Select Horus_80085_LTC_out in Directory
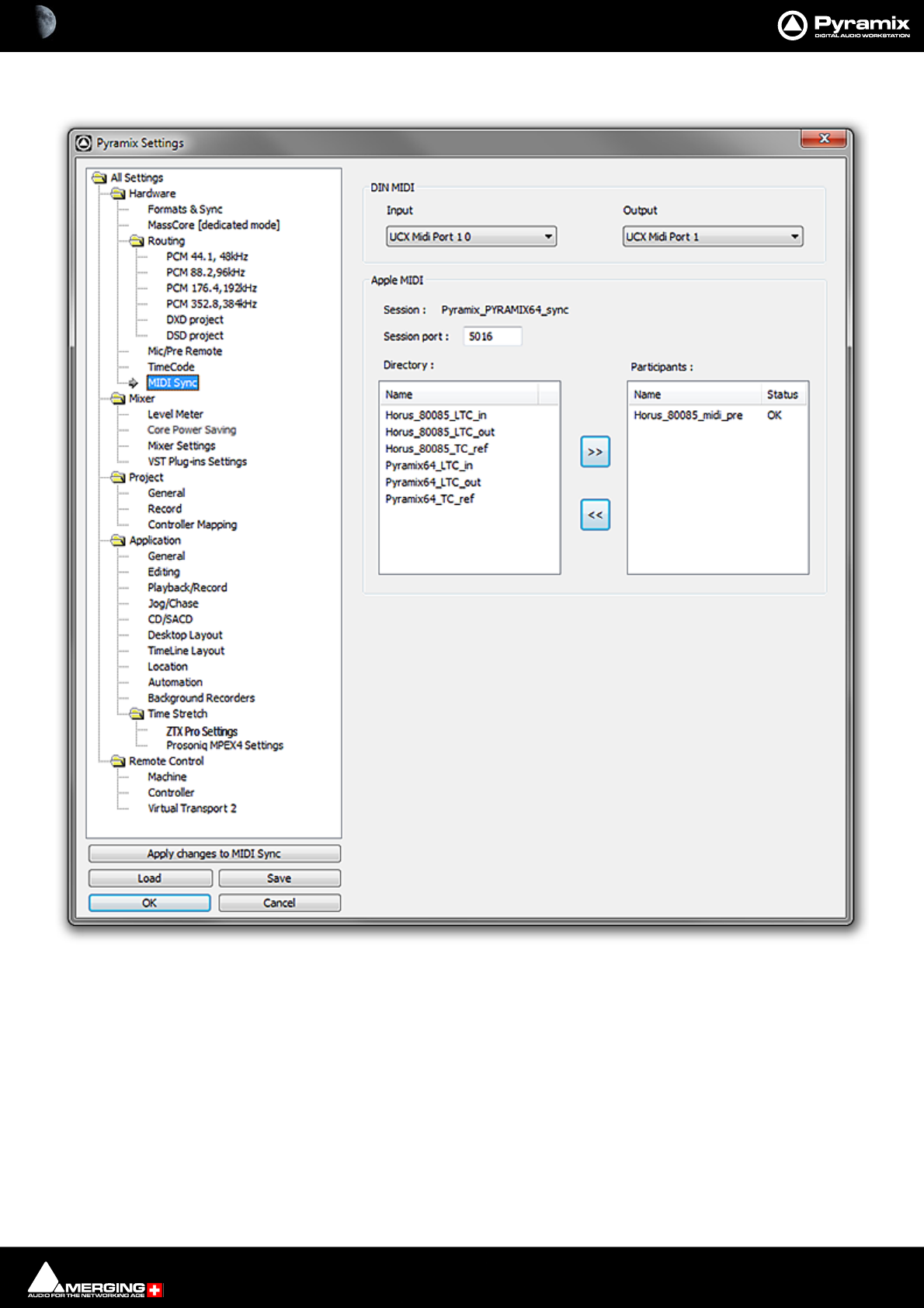The image size is (924, 1308). pos(439,432)
